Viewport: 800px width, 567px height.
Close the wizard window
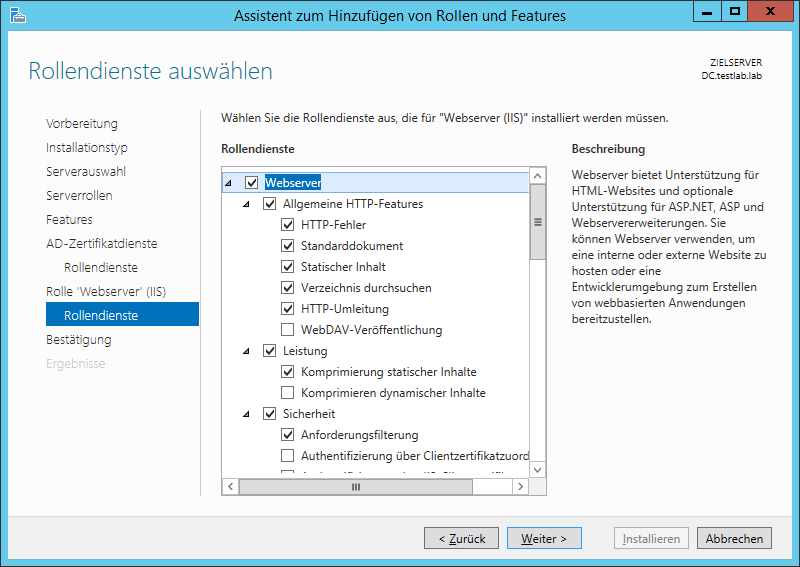pyautogui.click(x=771, y=12)
